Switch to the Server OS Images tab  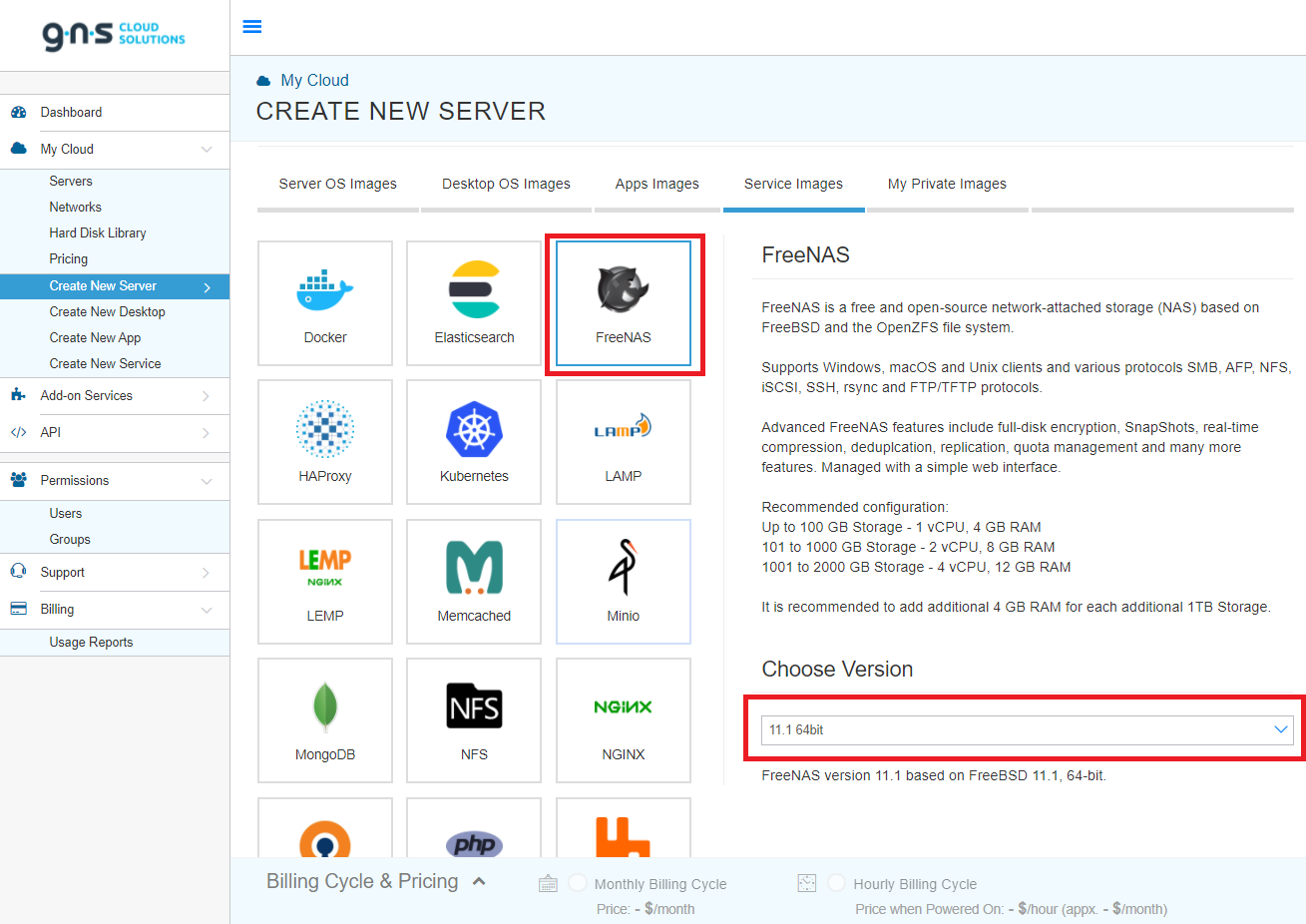(338, 184)
